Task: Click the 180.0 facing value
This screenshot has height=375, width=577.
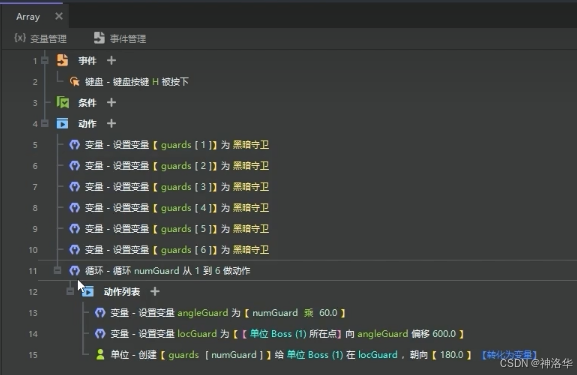Action: click(x=452, y=355)
